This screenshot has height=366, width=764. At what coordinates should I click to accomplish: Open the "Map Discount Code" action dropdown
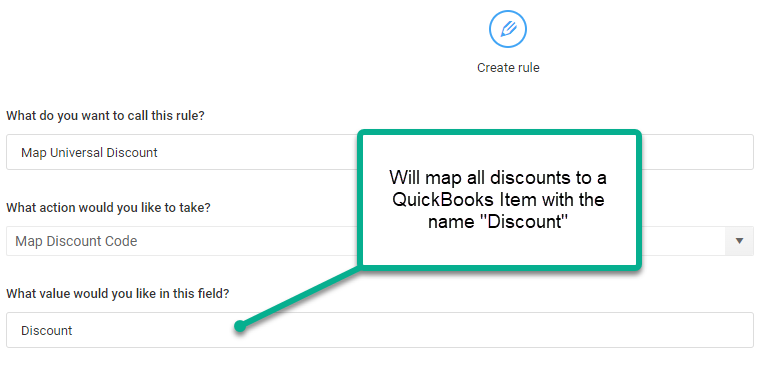coord(380,241)
